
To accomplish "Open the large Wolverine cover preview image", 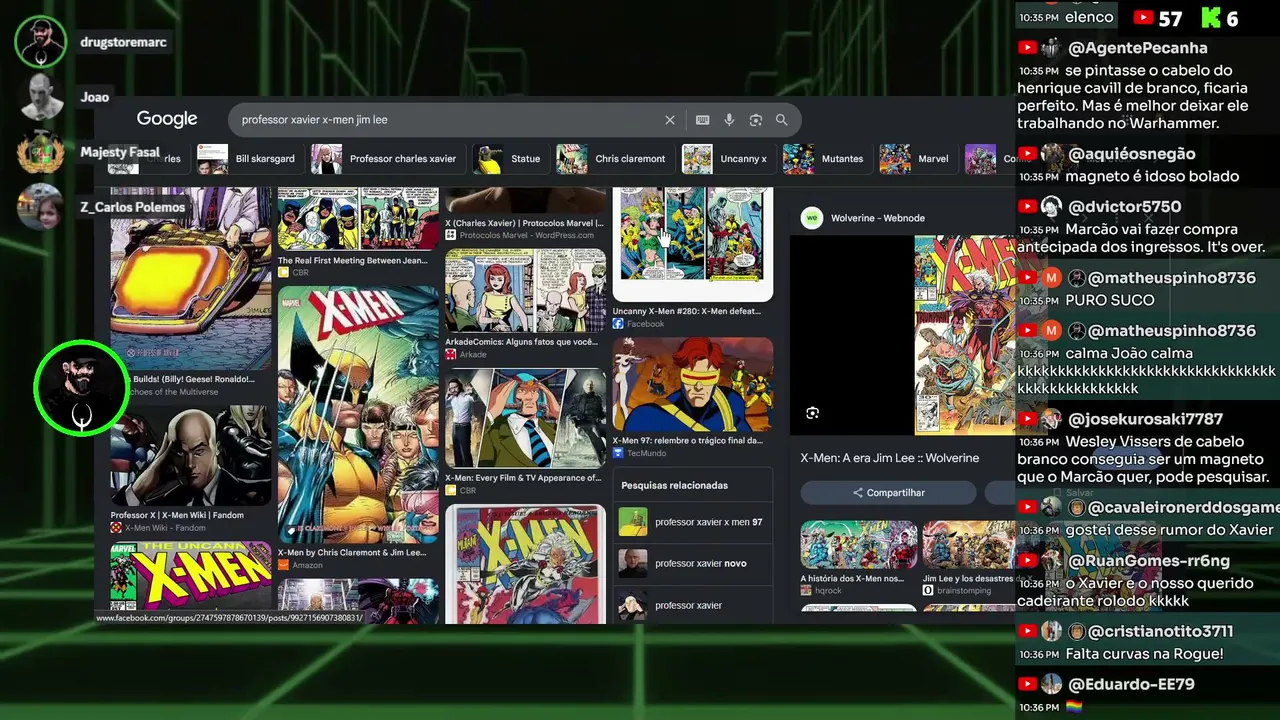I will coord(965,335).
